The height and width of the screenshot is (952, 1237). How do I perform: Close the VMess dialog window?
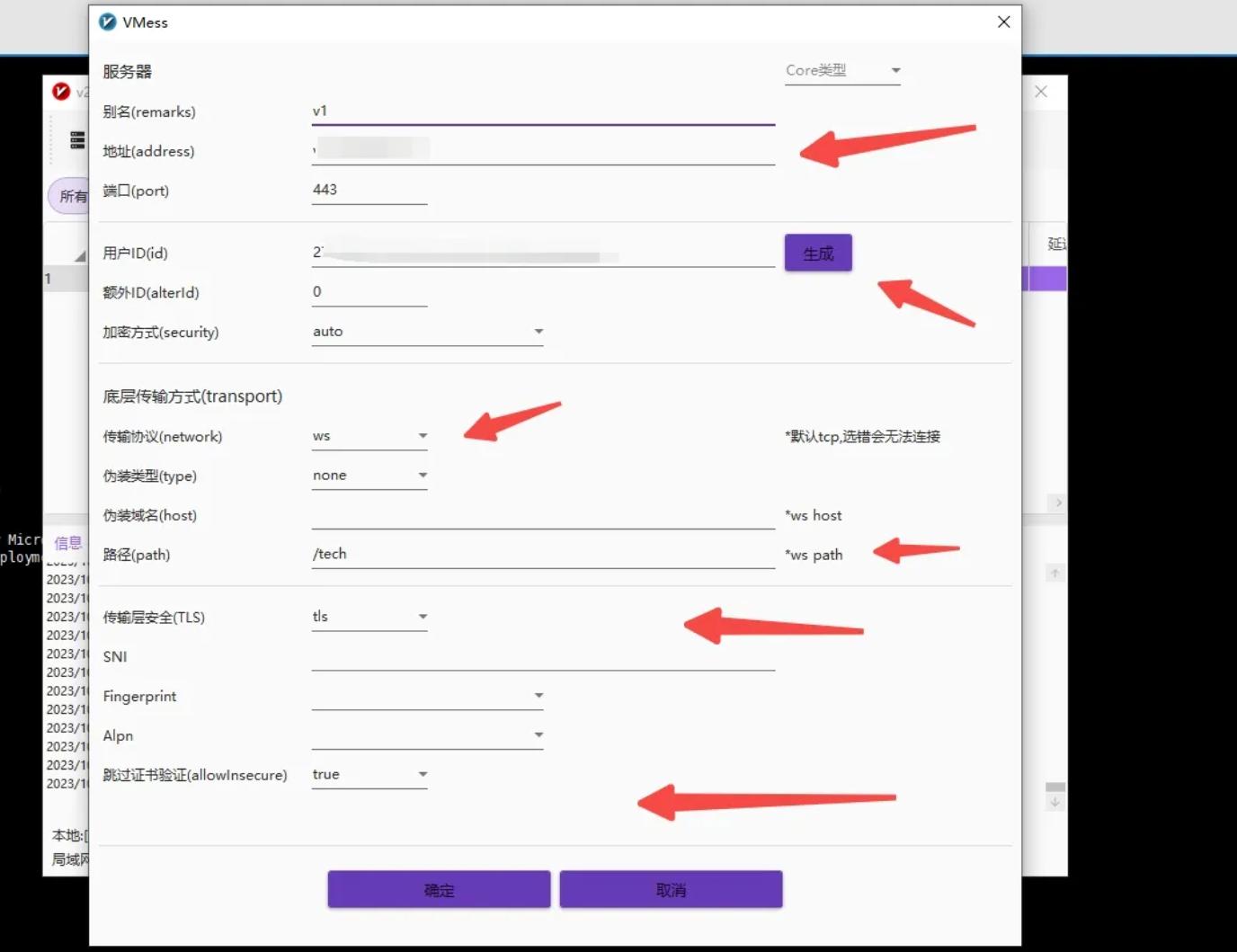click(1004, 22)
